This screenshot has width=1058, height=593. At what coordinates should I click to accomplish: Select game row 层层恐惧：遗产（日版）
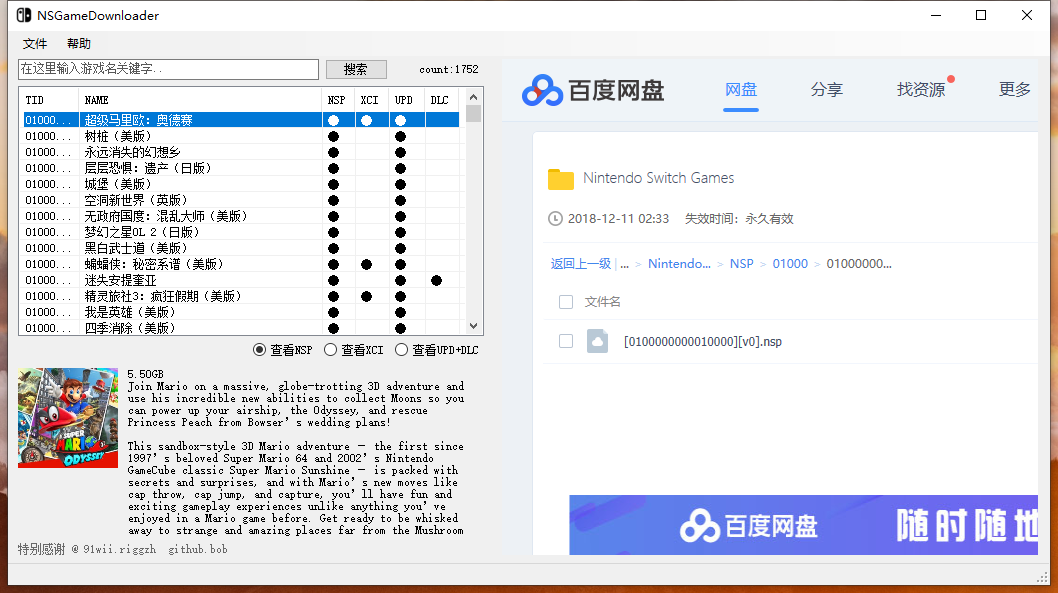[x=241, y=168]
